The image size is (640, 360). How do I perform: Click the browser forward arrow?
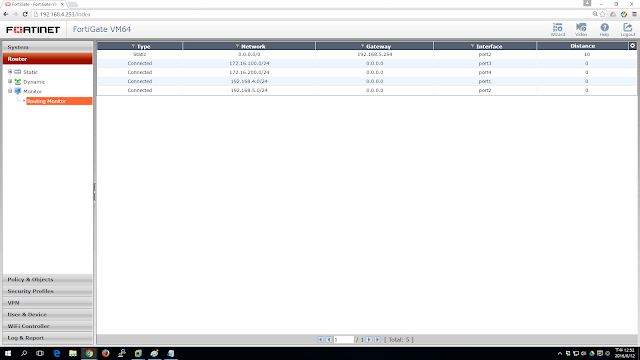pyautogui.click(x=16, y=14)
